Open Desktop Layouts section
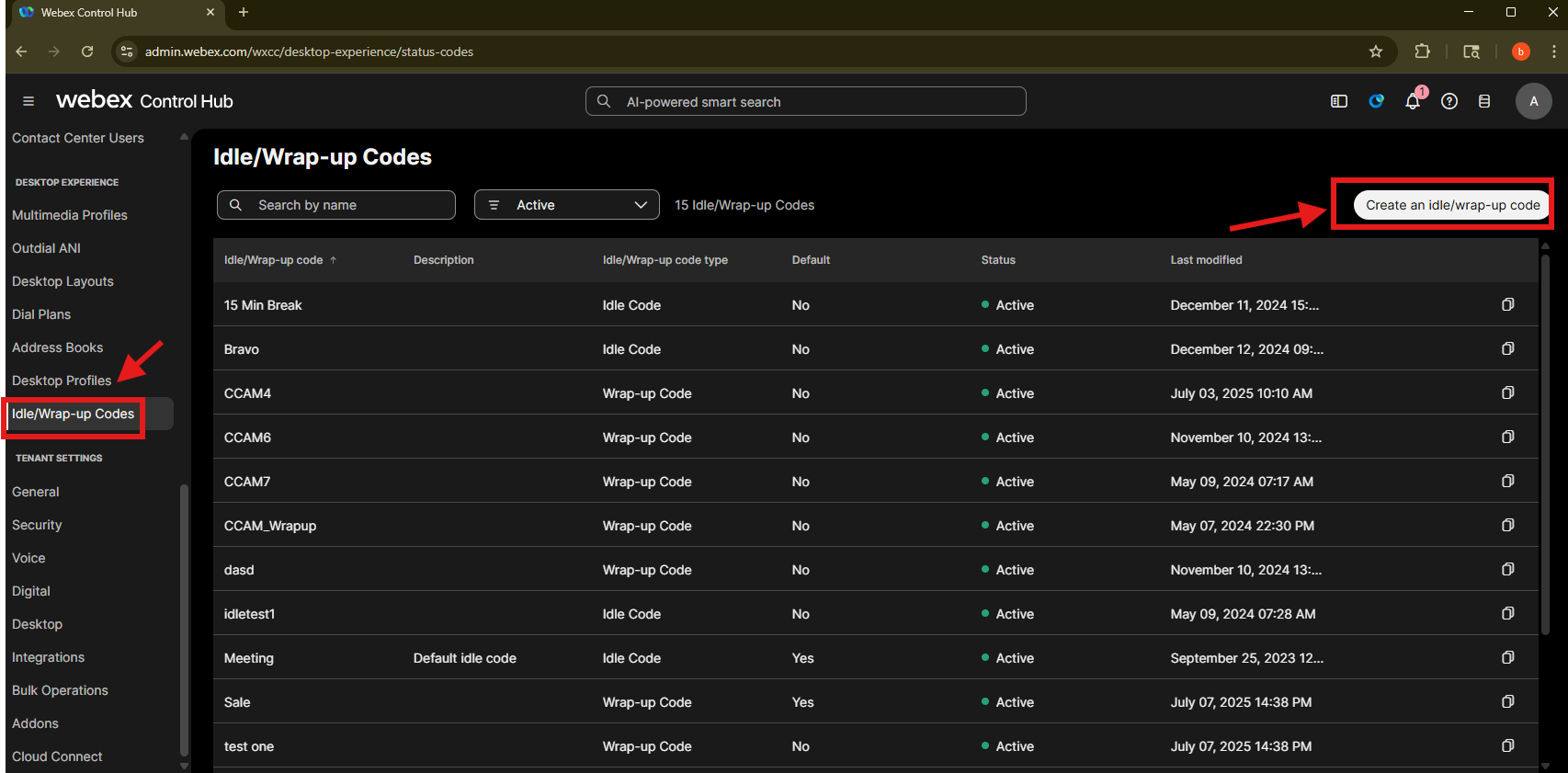This screenshot has width=1568, height=773. tap(62, 281)
